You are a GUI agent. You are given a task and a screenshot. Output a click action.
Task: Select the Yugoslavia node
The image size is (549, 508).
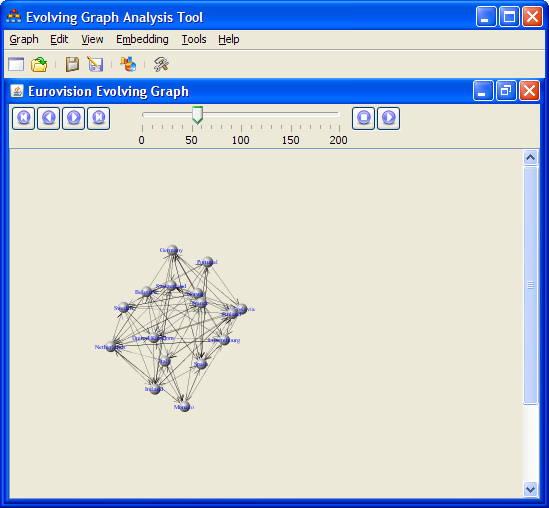point(241,309)
